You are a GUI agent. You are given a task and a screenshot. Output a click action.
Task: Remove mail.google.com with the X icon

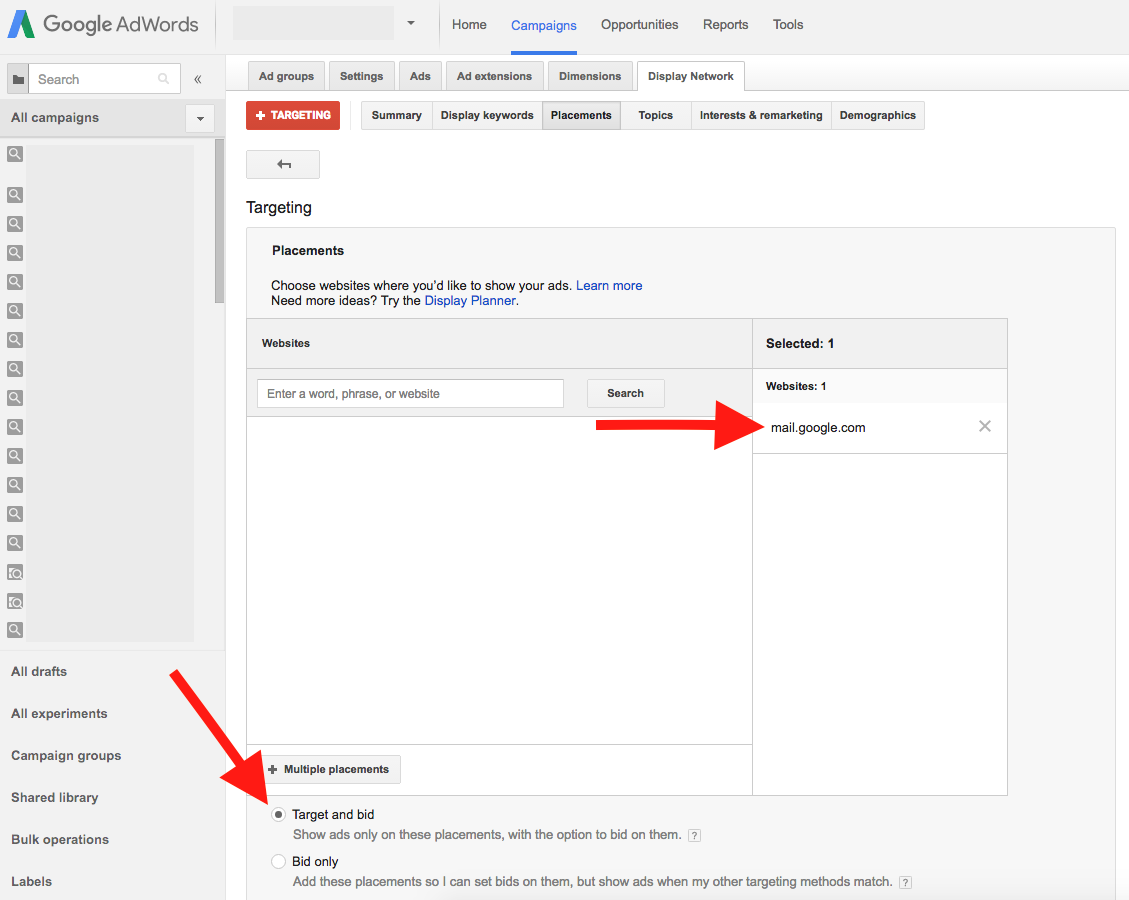[984, 426]
